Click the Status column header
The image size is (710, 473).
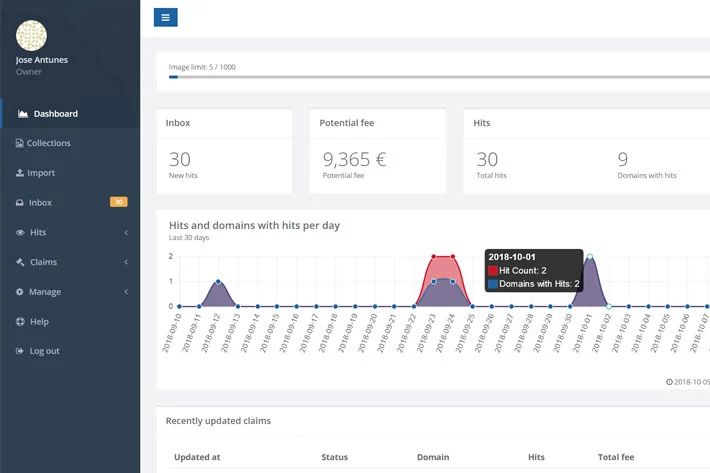pyautogui.click(x=335, y=457)
